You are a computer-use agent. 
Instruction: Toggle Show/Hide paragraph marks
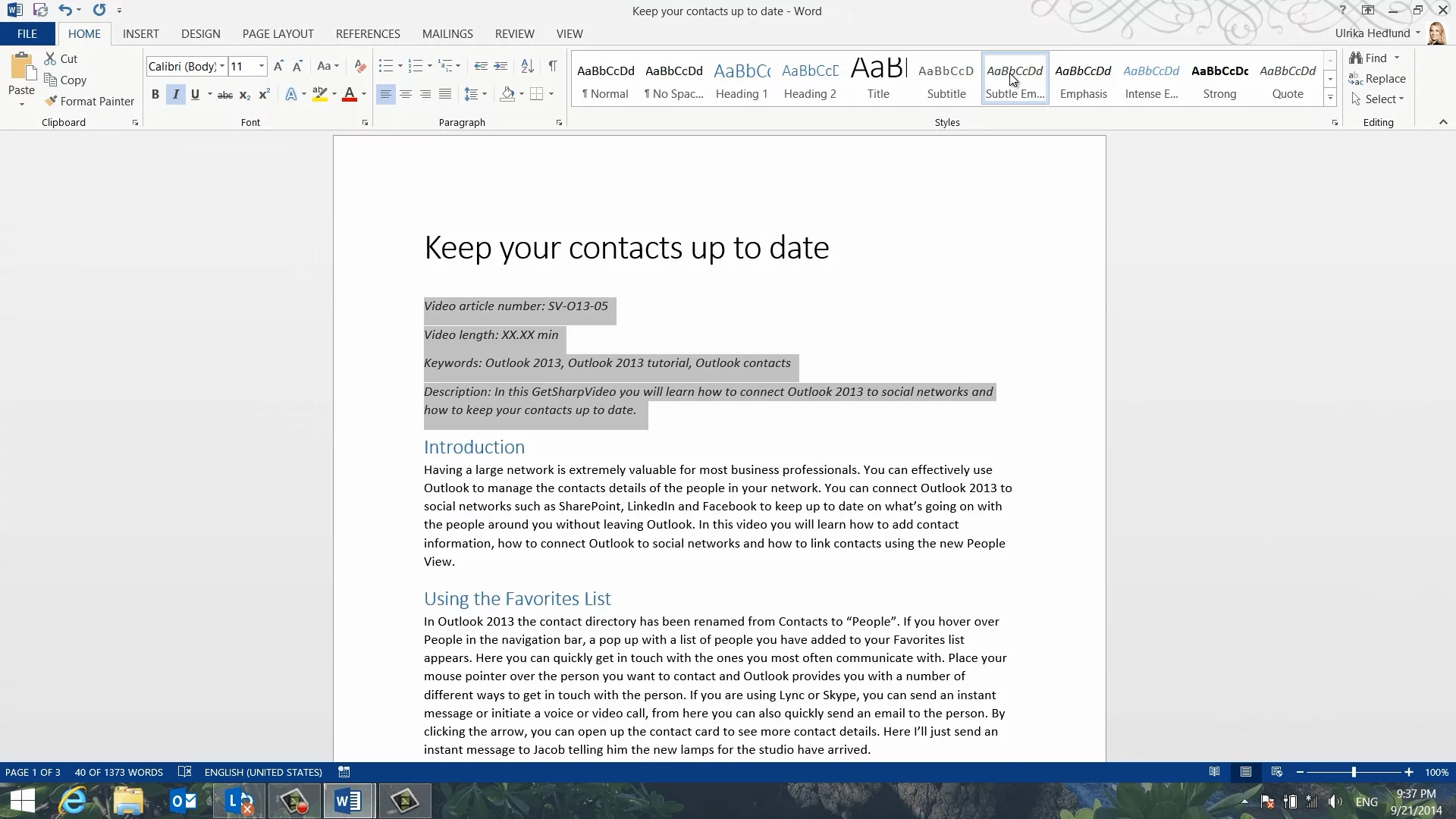[x=553, y=67]
